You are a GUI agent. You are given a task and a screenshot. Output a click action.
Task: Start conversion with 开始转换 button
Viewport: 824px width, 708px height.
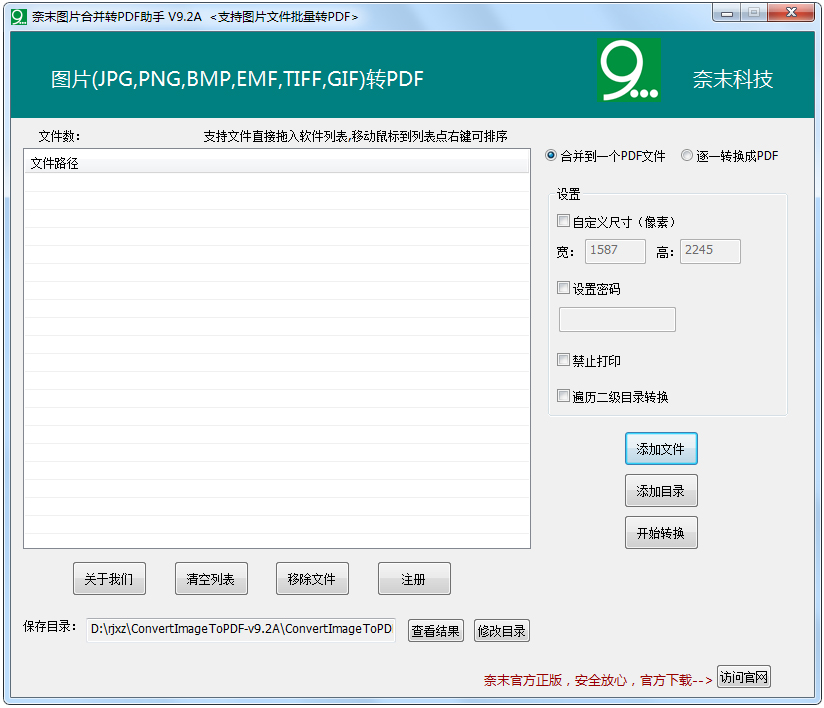(x=661, y=532)
